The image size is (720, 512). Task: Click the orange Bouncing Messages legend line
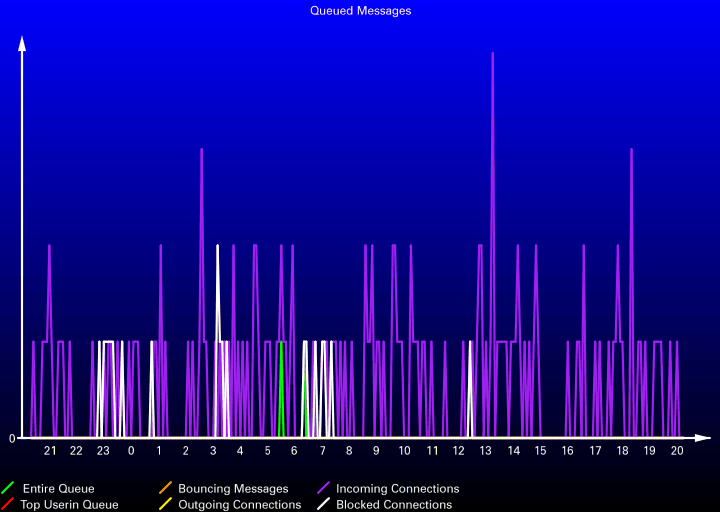click(x=165, y=489)
